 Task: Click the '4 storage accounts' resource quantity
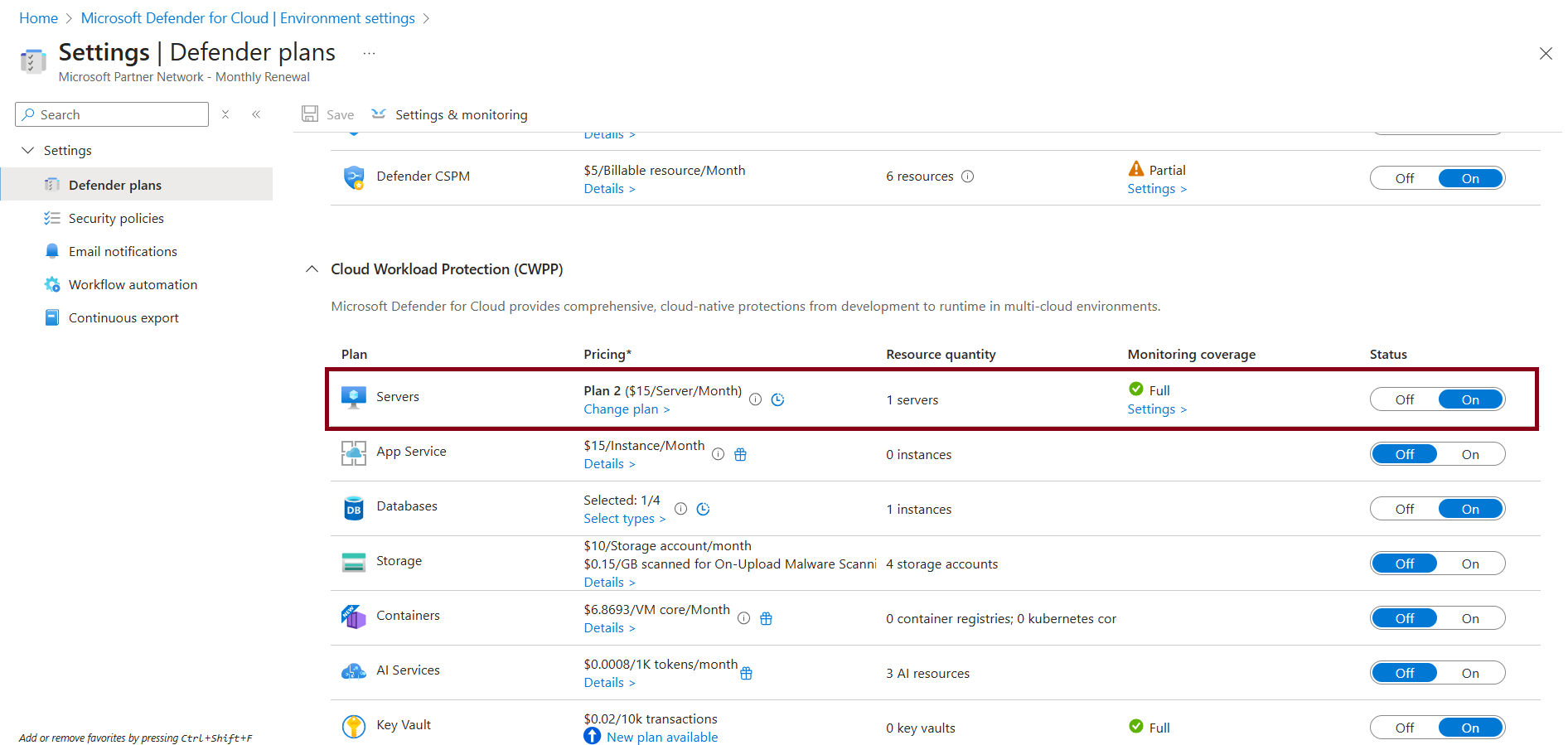(x=941, y=564)
